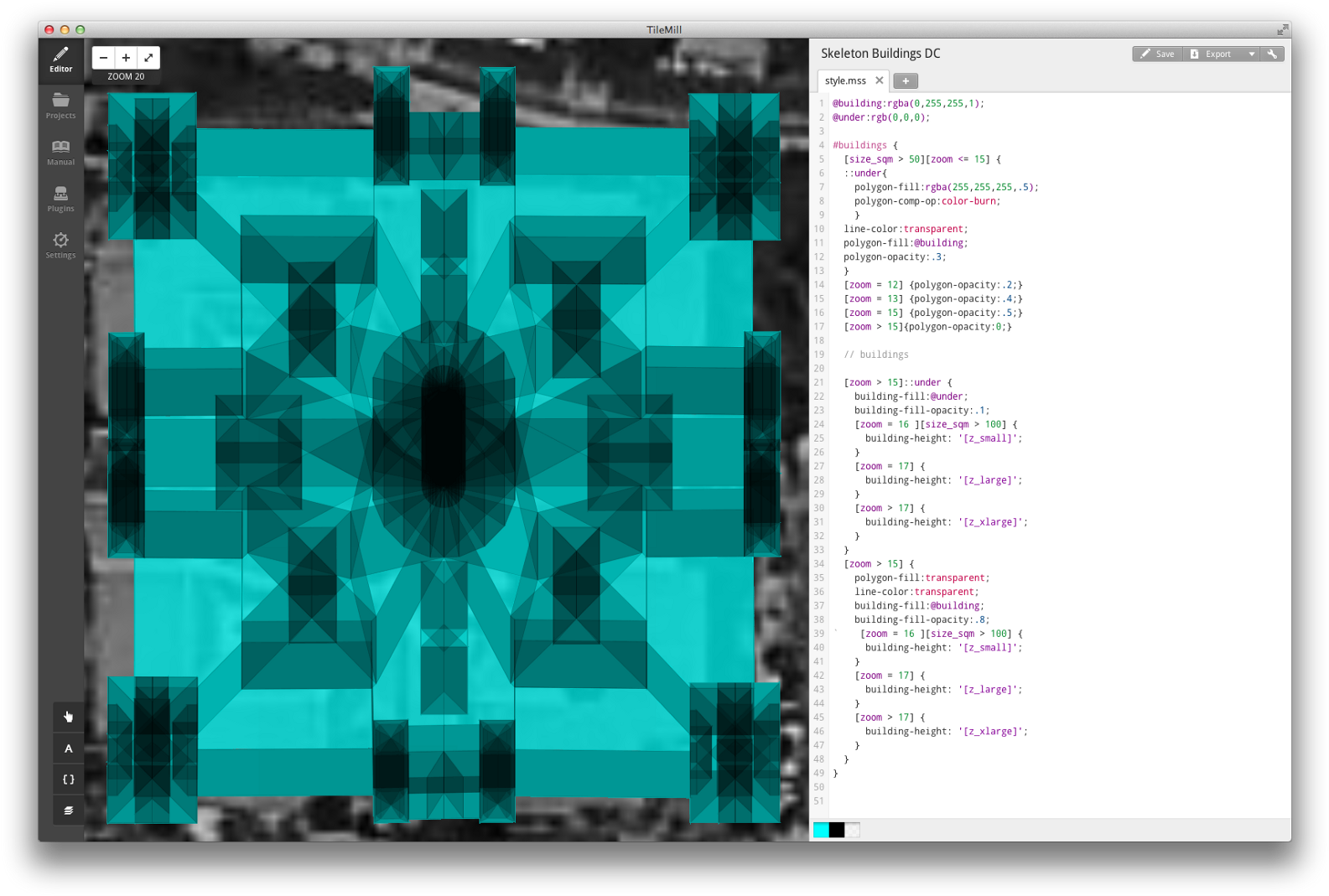Show the Layers panel

coord(69,811)
